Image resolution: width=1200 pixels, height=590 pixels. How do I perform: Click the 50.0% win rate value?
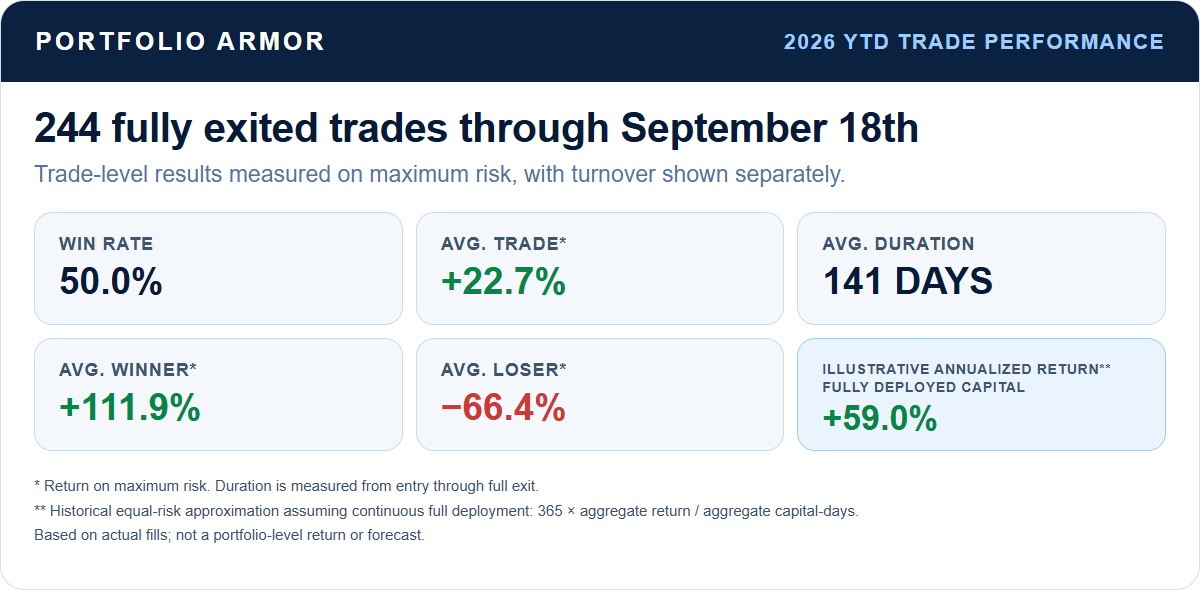pyautogui.click(x=111, y=282)
